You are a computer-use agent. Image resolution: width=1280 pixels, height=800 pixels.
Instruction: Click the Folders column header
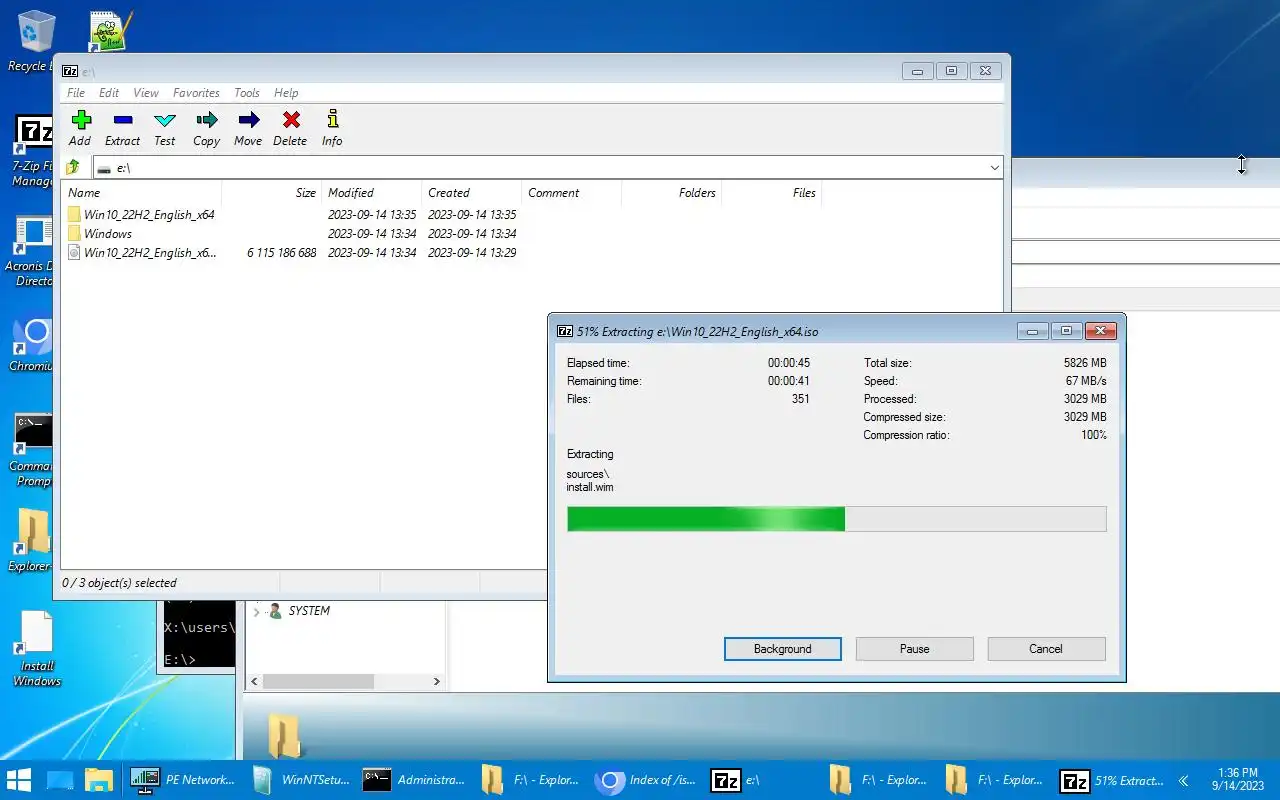(671, 193)
